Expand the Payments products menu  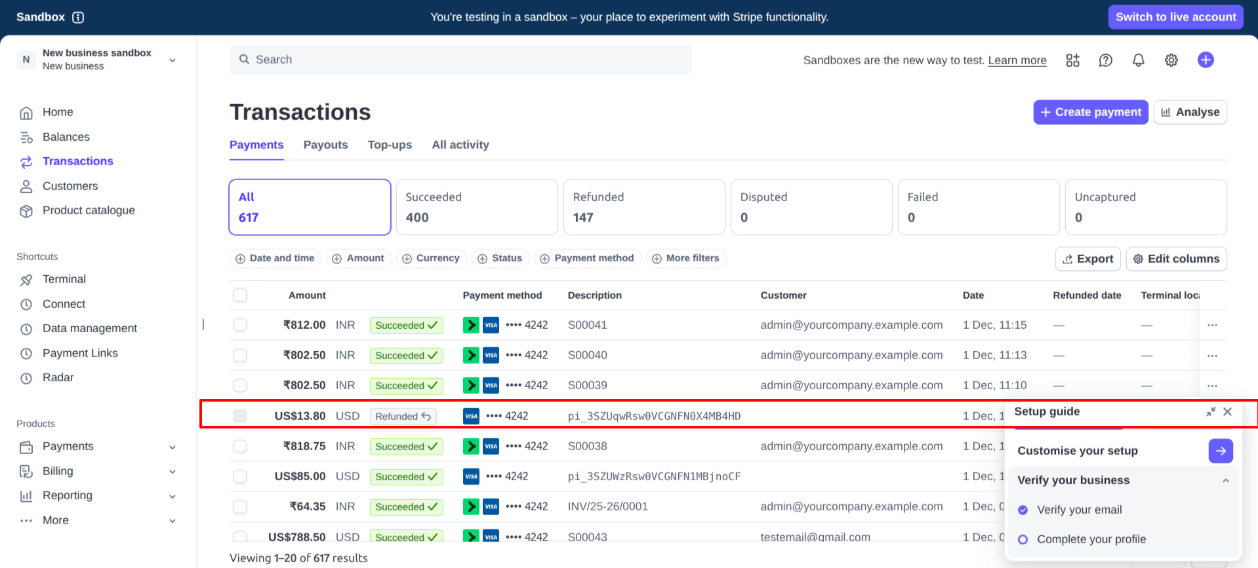pos(172,447)
